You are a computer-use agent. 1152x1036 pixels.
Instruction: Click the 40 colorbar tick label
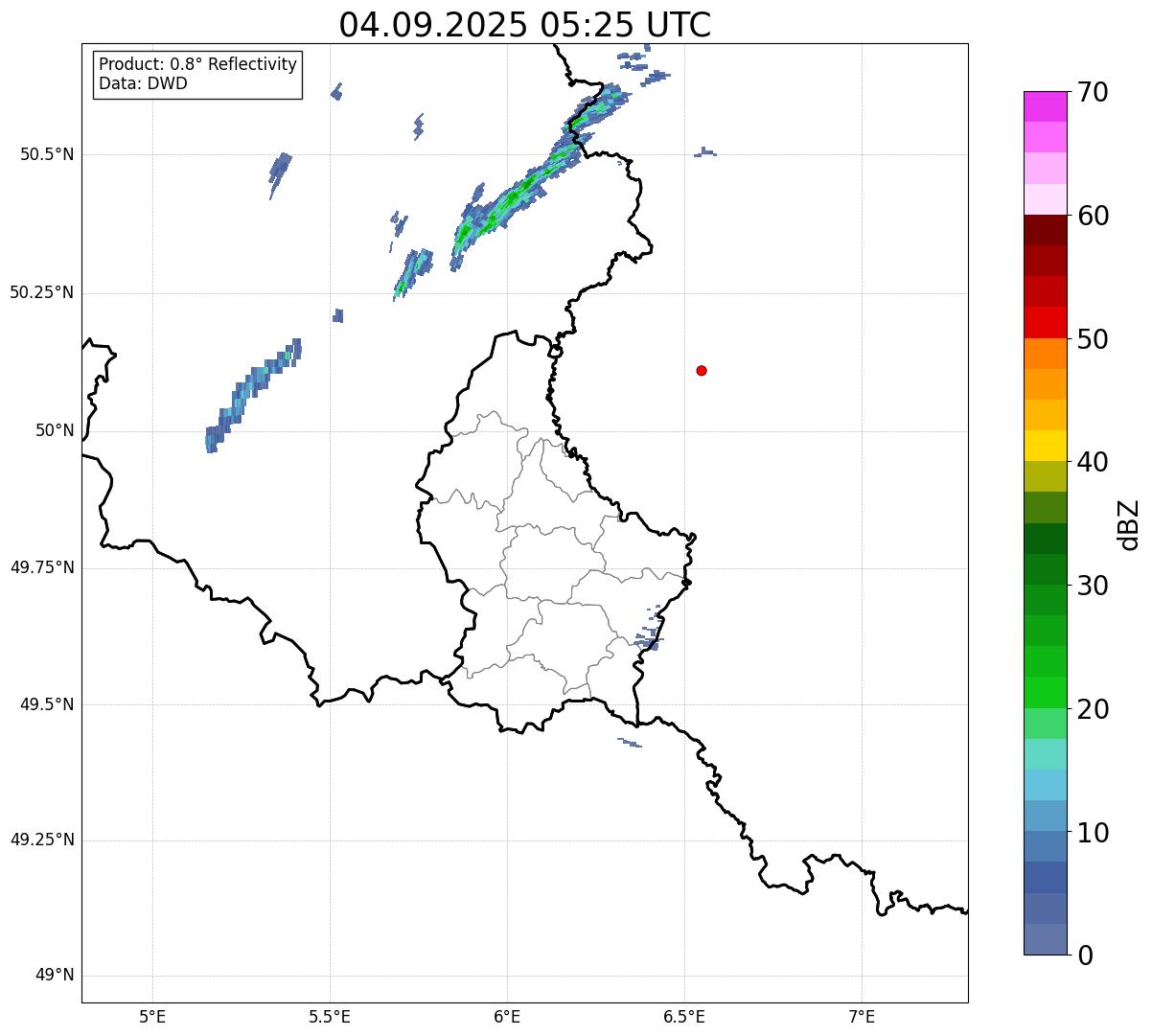(x=1093, y=462)
